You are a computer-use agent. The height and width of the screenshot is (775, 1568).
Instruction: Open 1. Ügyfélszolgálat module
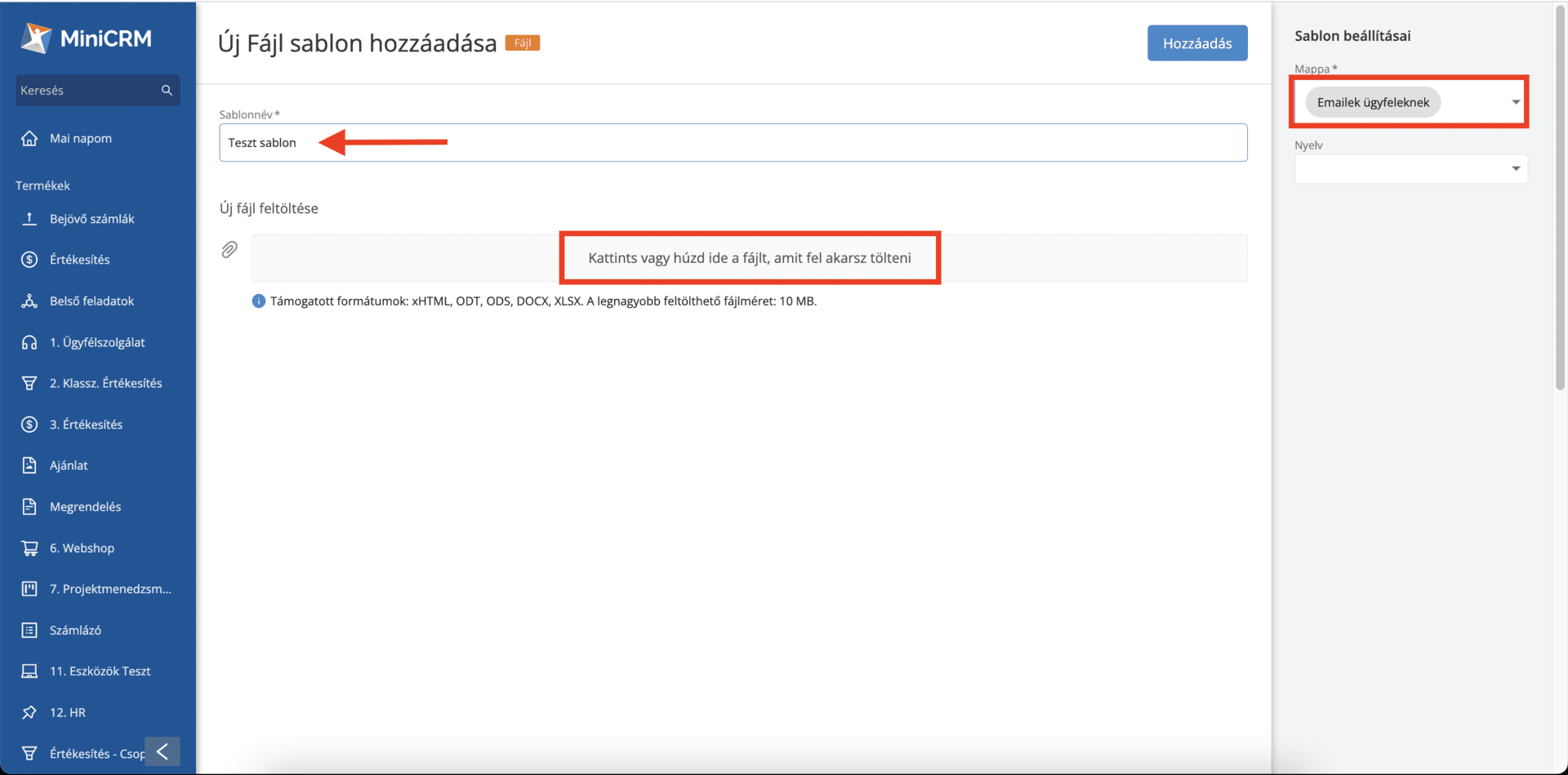point(97,341)
